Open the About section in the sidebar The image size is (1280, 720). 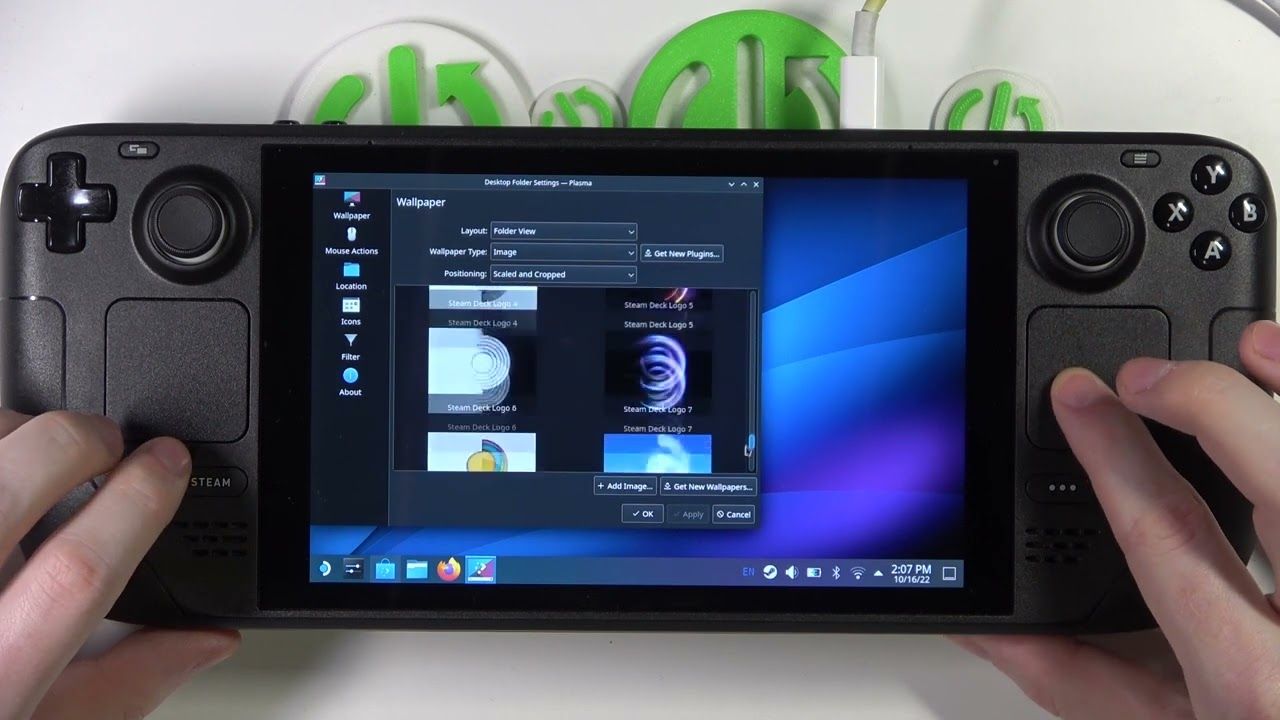pos(350,382)
